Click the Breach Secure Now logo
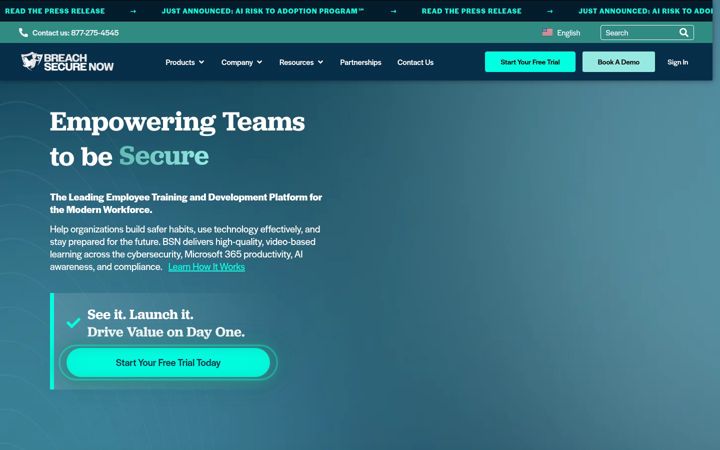The image size is (720, 450). pos(67,62)
